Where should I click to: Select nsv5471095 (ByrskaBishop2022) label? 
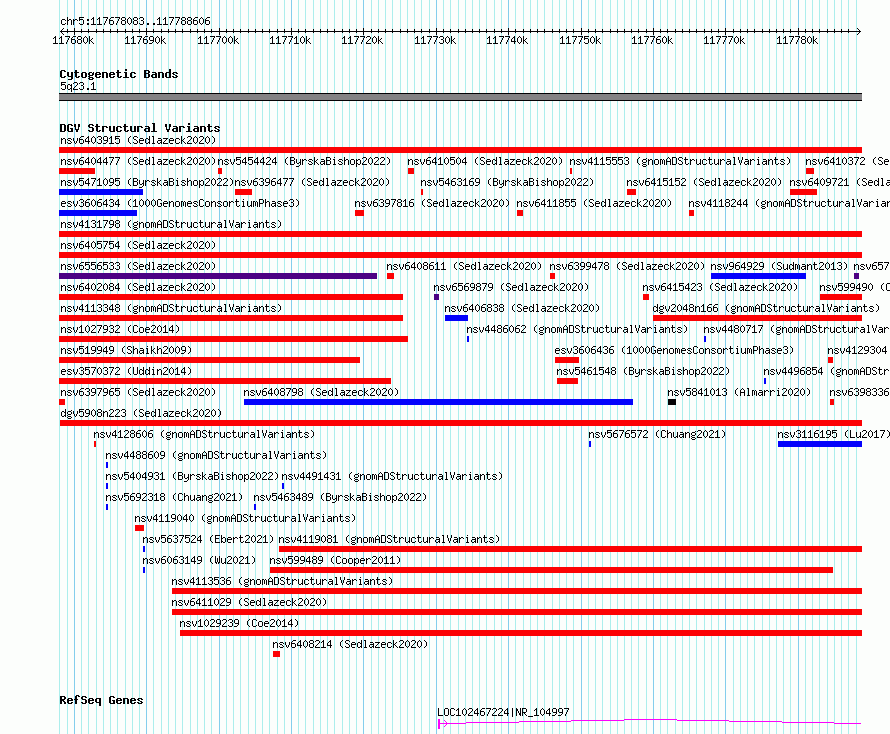click(x=147, y=182)
